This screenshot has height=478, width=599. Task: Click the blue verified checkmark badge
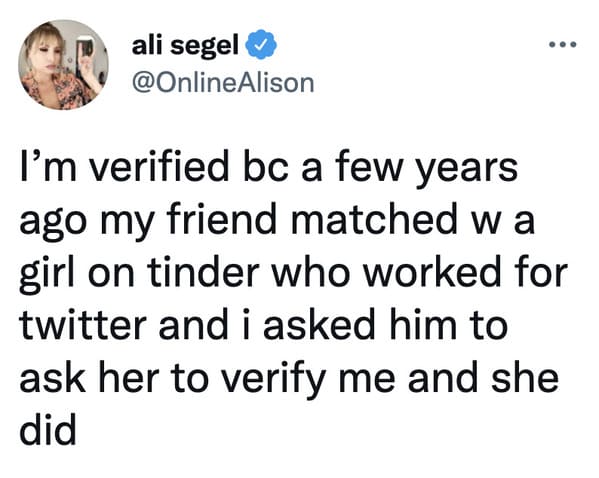click(261, 44)
